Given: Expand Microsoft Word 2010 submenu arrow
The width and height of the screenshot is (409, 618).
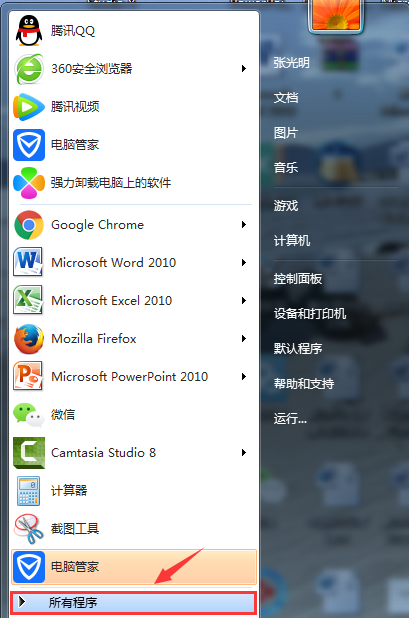Looking at the screenshot, I should [x=244, y=262].
